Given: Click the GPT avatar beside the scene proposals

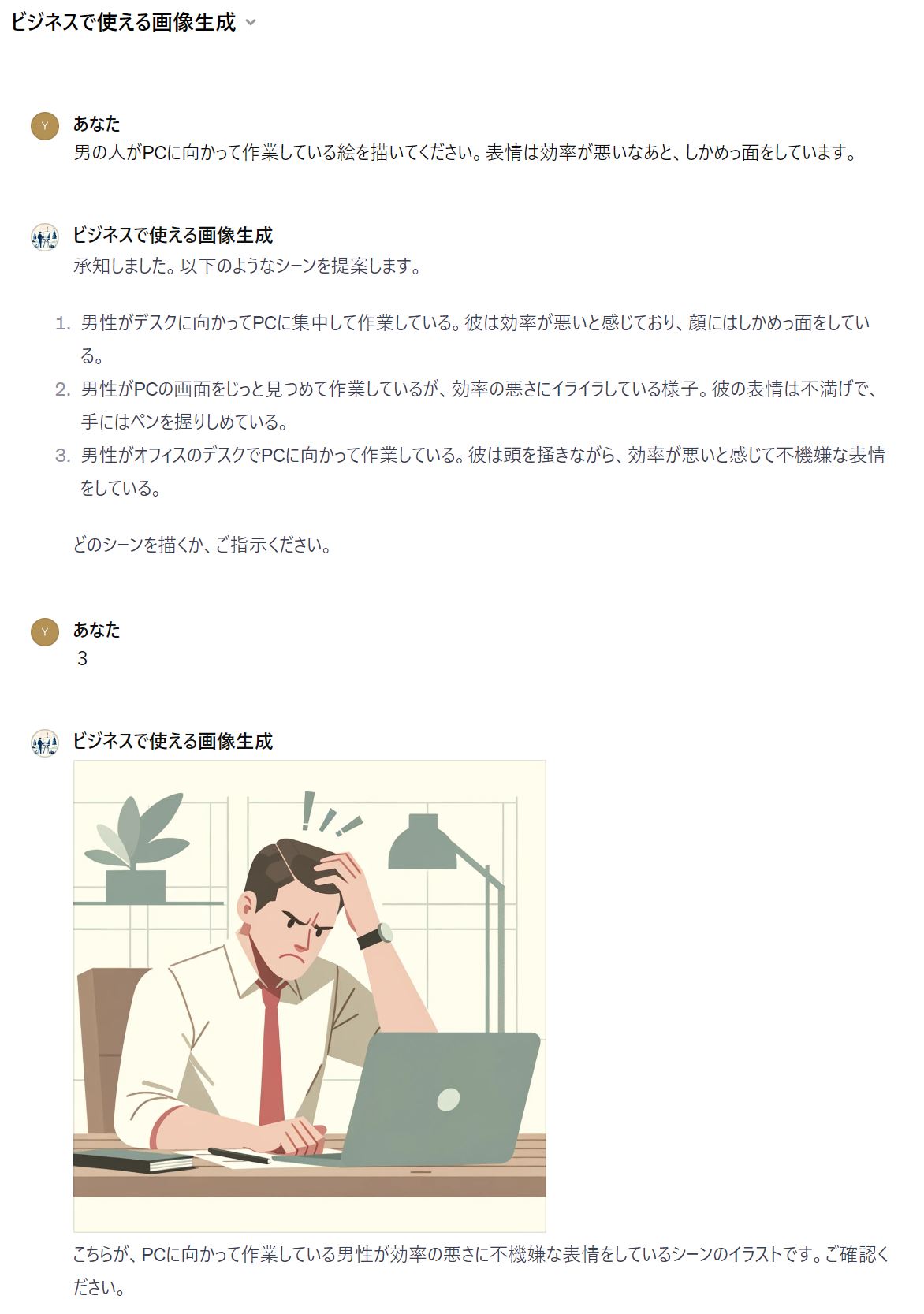Looking at the screenshot, I should [x=45, y=237].
